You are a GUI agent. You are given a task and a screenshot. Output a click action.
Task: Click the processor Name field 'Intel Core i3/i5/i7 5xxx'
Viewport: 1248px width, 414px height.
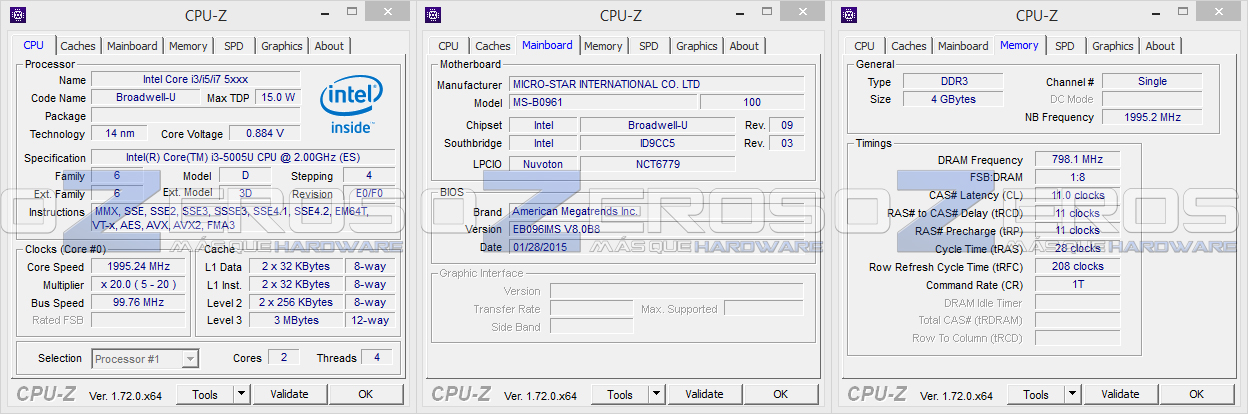pos(196,80)
